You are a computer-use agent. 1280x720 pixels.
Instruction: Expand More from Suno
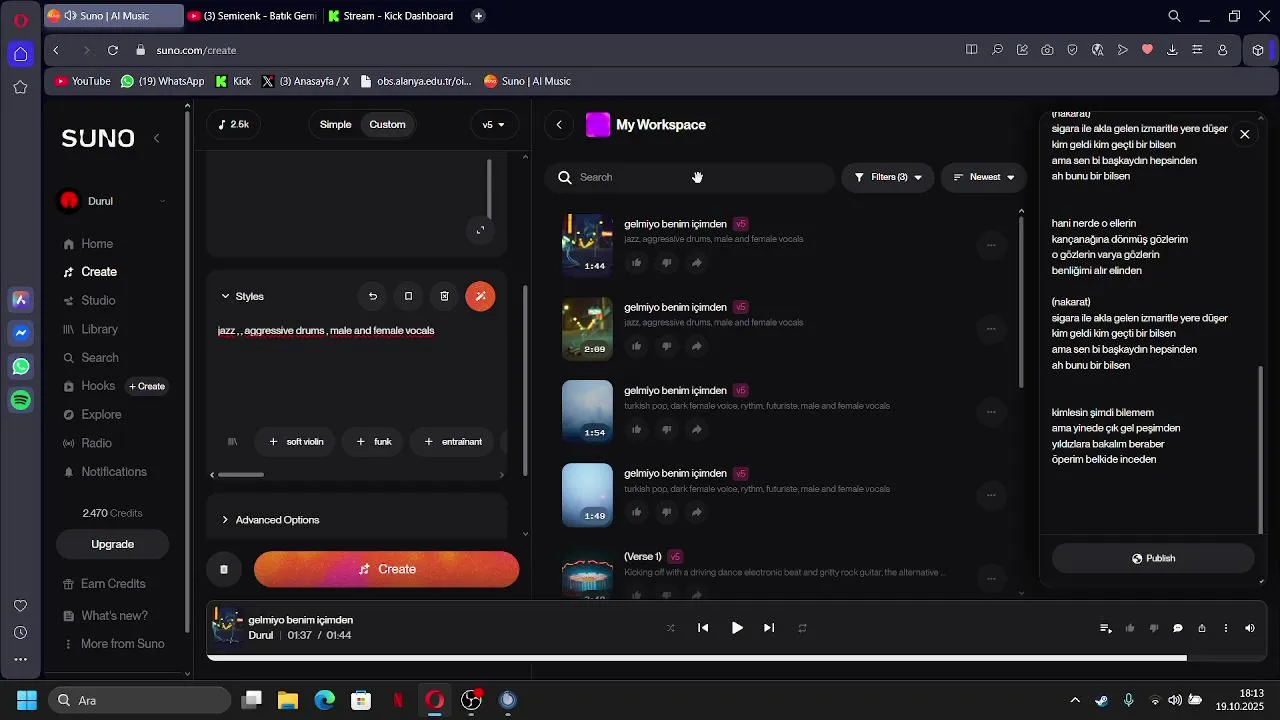point(113,644)
